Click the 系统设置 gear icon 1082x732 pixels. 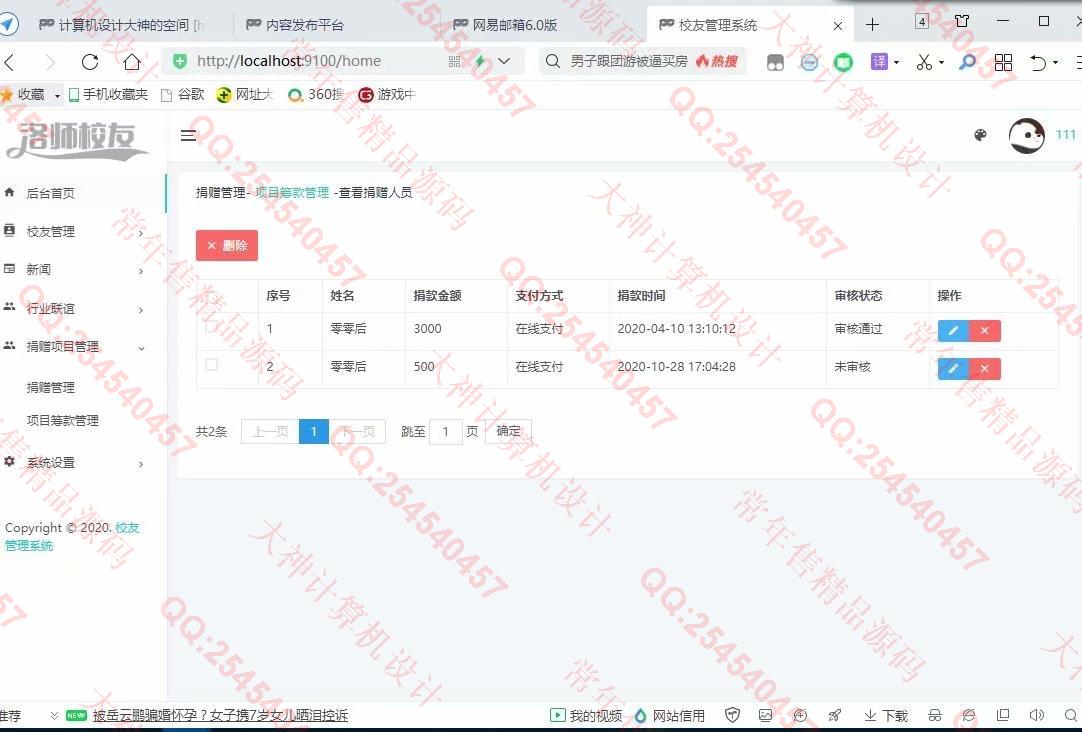9,462
